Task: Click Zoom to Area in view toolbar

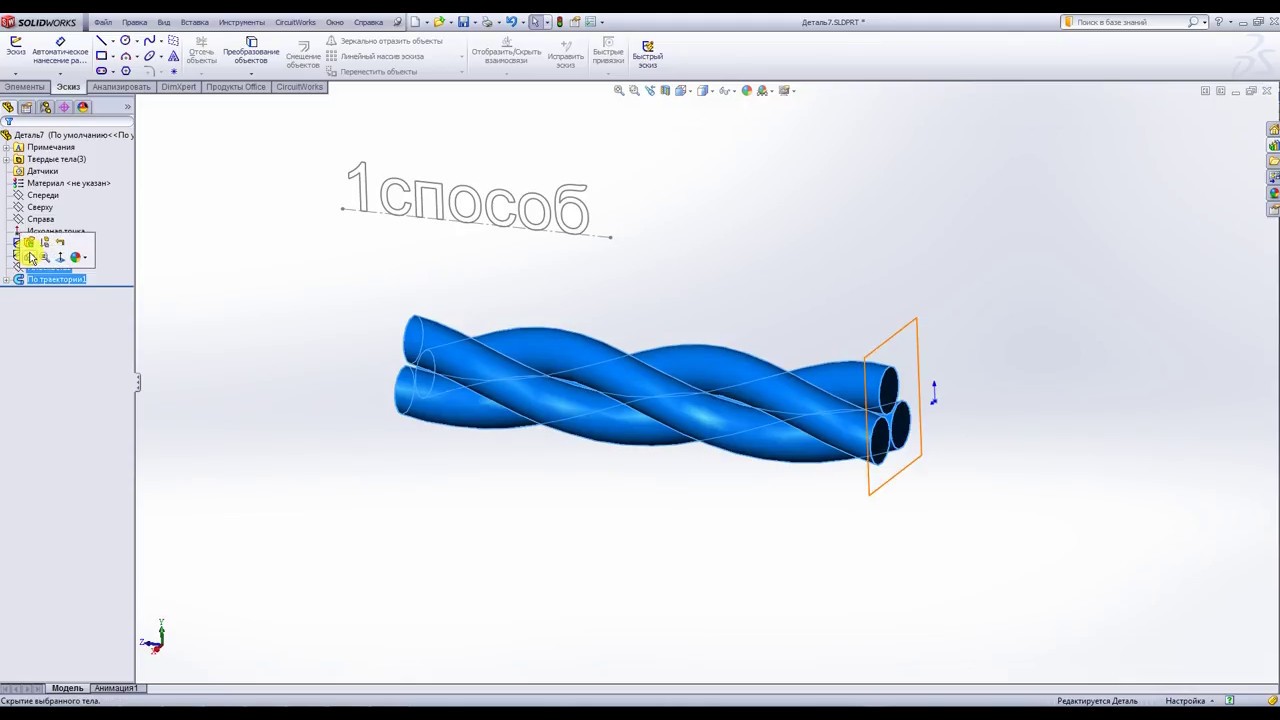Action: (x=634, y=90)
